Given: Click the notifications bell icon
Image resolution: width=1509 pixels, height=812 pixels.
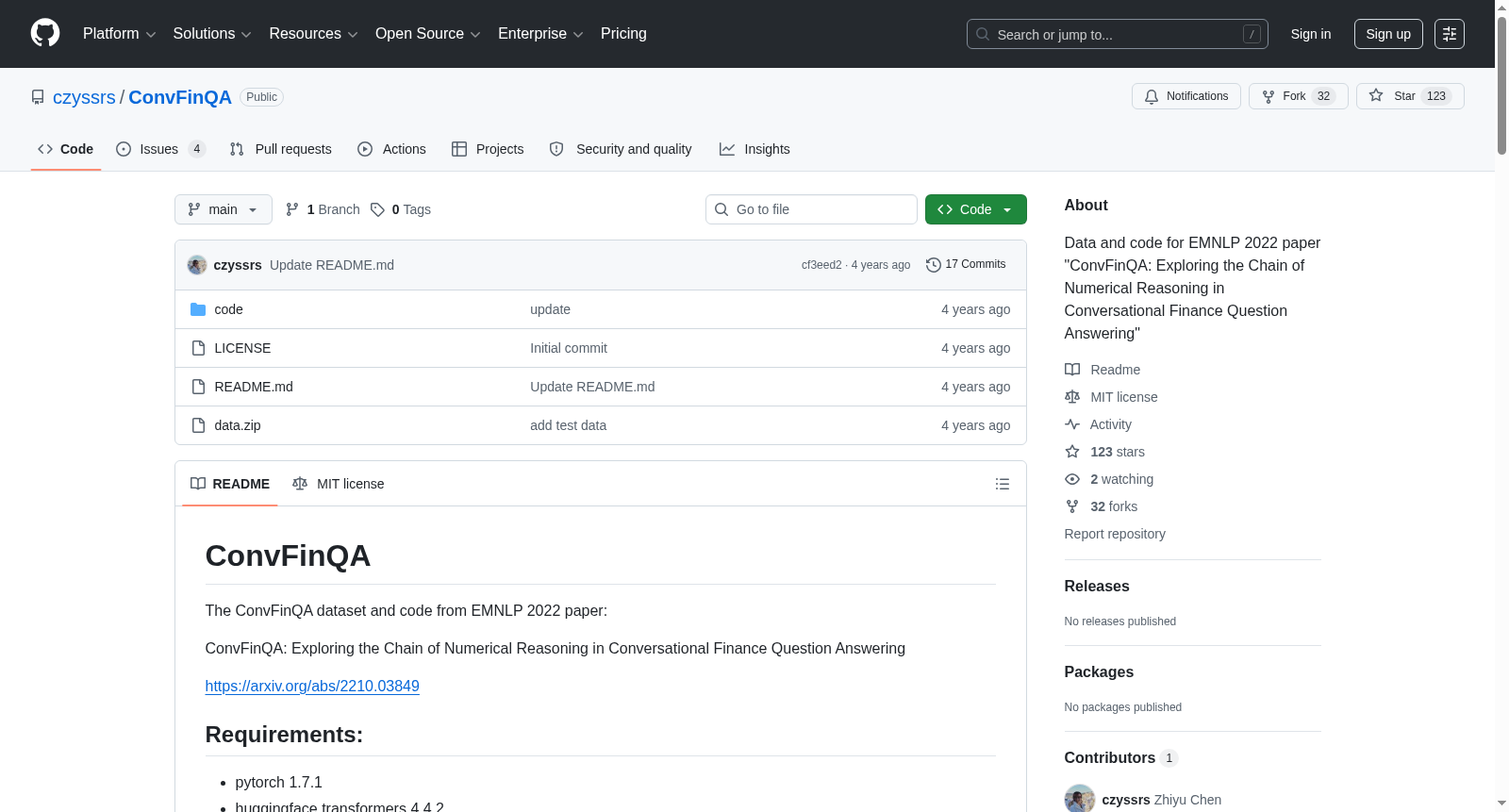Looking at the screenshot, I should click(x=1152, y=96).
